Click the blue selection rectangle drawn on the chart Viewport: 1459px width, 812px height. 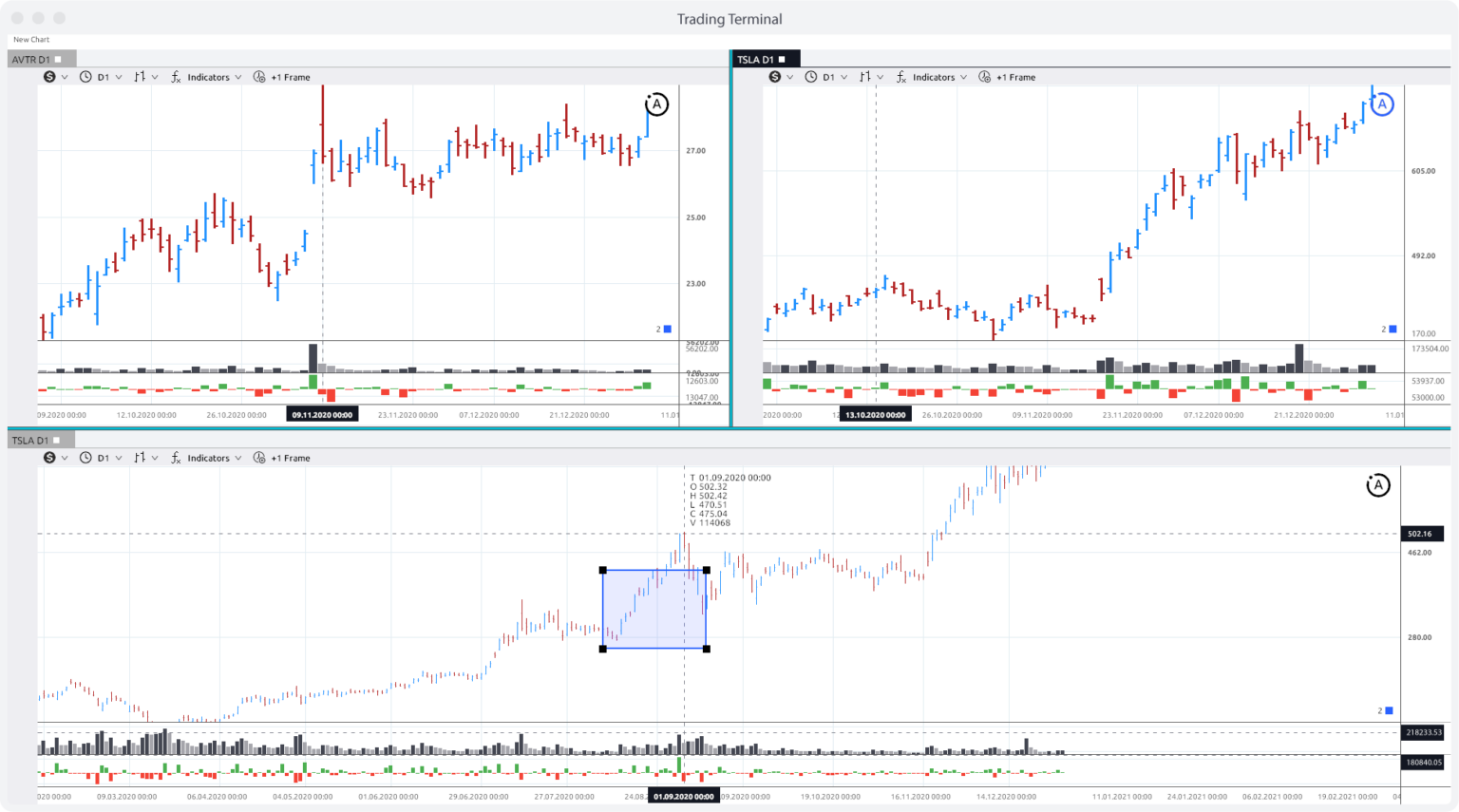pos(654,608)
